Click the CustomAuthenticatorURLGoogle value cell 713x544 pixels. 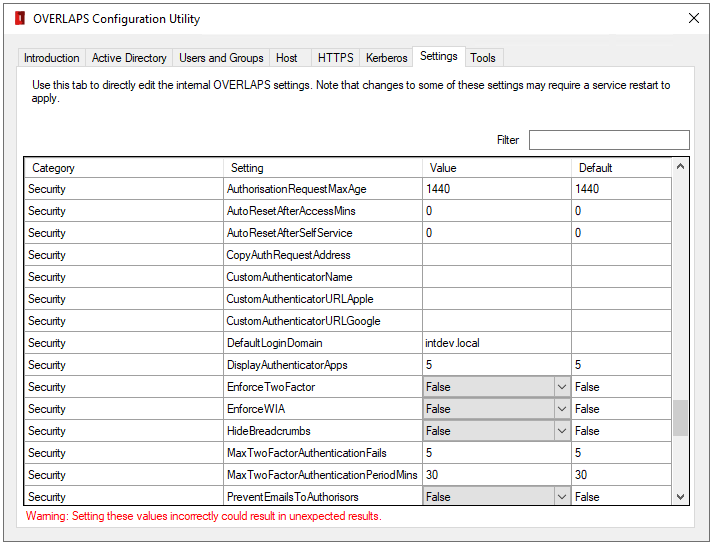(x=497, y=321)
